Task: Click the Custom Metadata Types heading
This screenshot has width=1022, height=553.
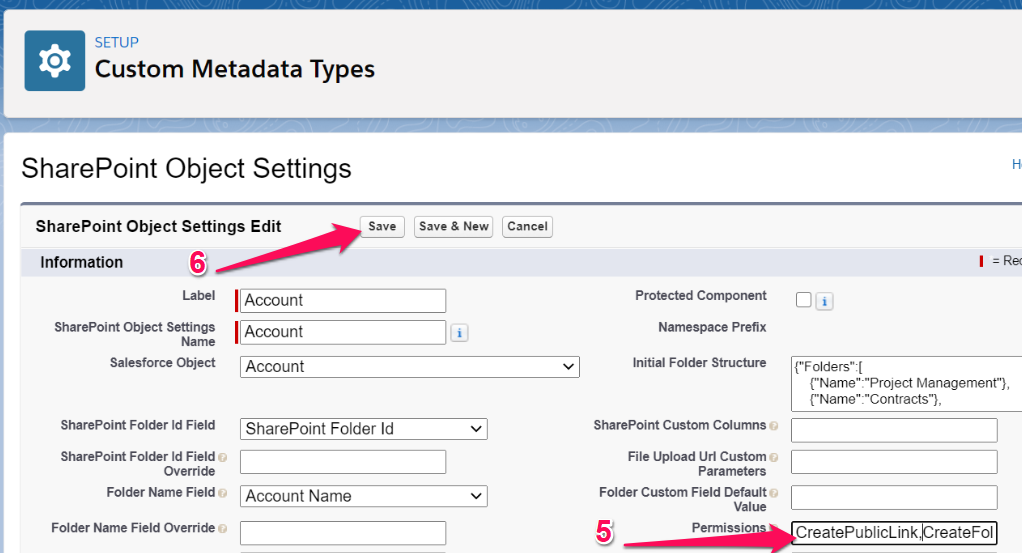Action: [235, 69]
